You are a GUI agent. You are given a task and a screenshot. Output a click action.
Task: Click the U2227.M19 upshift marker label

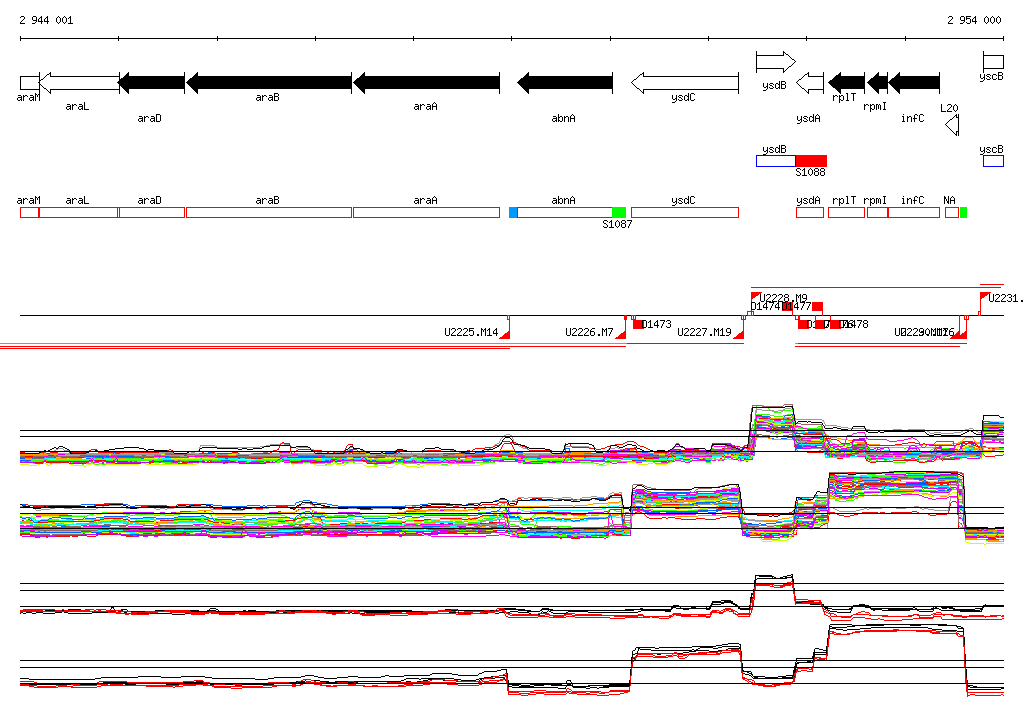(x=704, y=332)
